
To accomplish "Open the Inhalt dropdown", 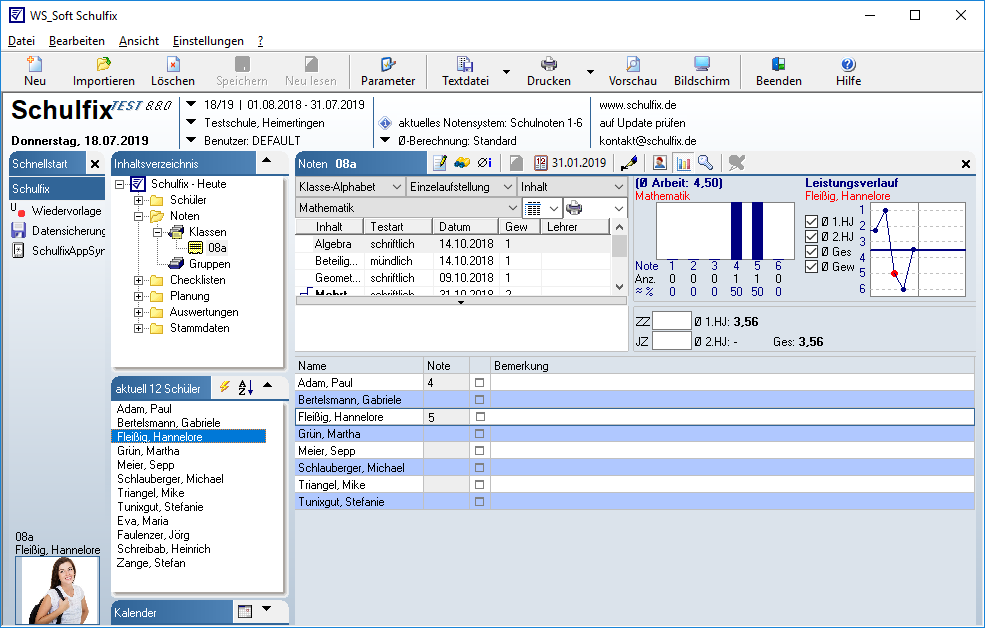I will 572,187.
